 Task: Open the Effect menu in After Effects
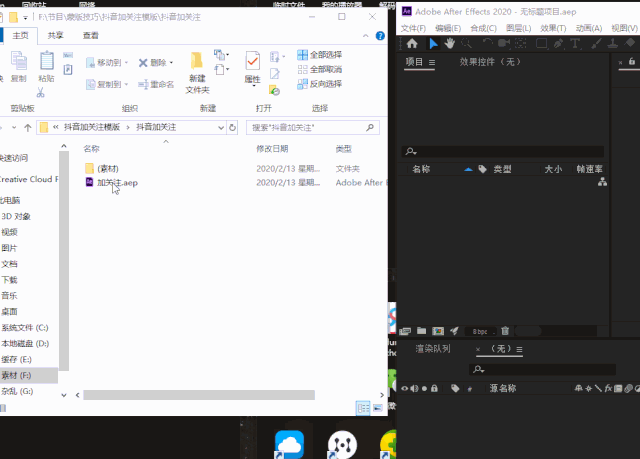coord(553,28)
